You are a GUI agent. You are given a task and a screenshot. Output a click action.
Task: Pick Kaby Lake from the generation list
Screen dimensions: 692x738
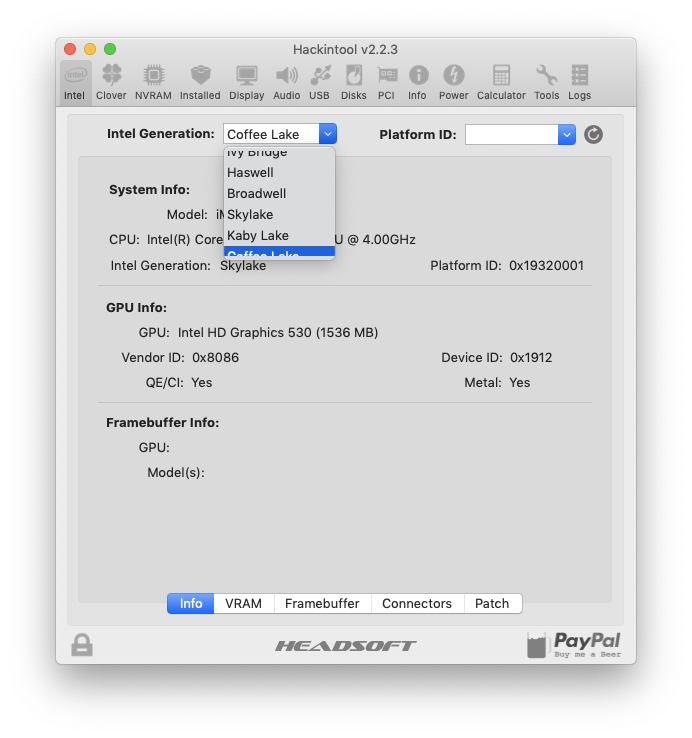[x=279, y=235]
